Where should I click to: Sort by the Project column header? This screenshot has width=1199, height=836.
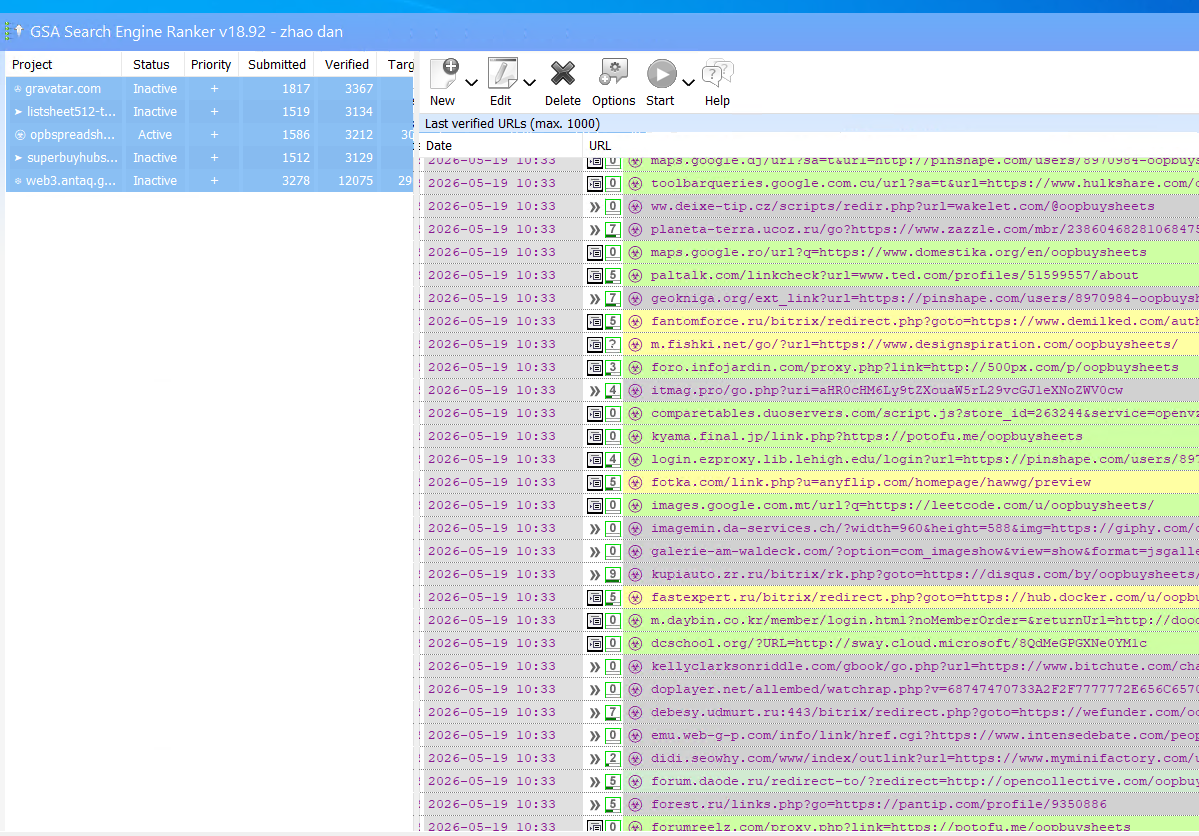[63, 65]
